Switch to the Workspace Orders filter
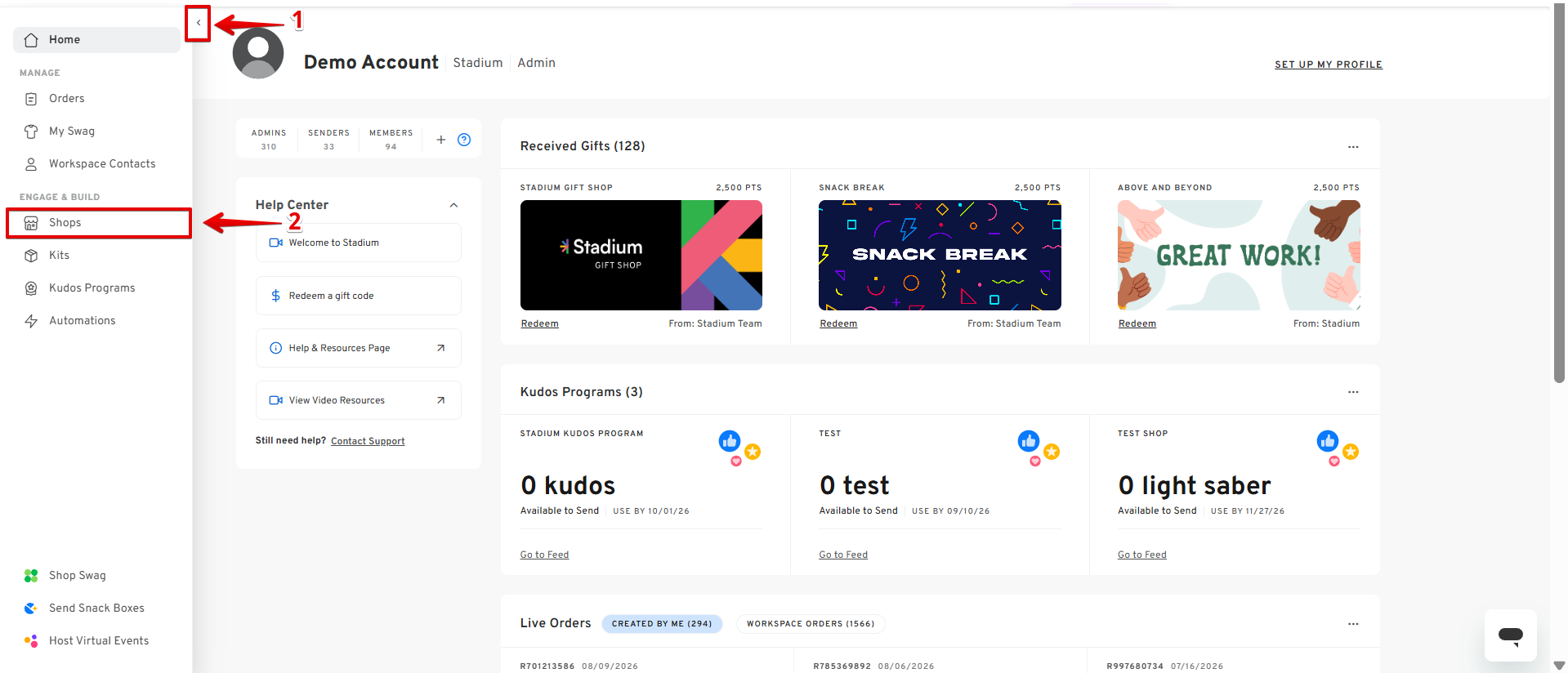Image resolution: width=1568 pixels, height=673 pixels. (x=810, y=624)
